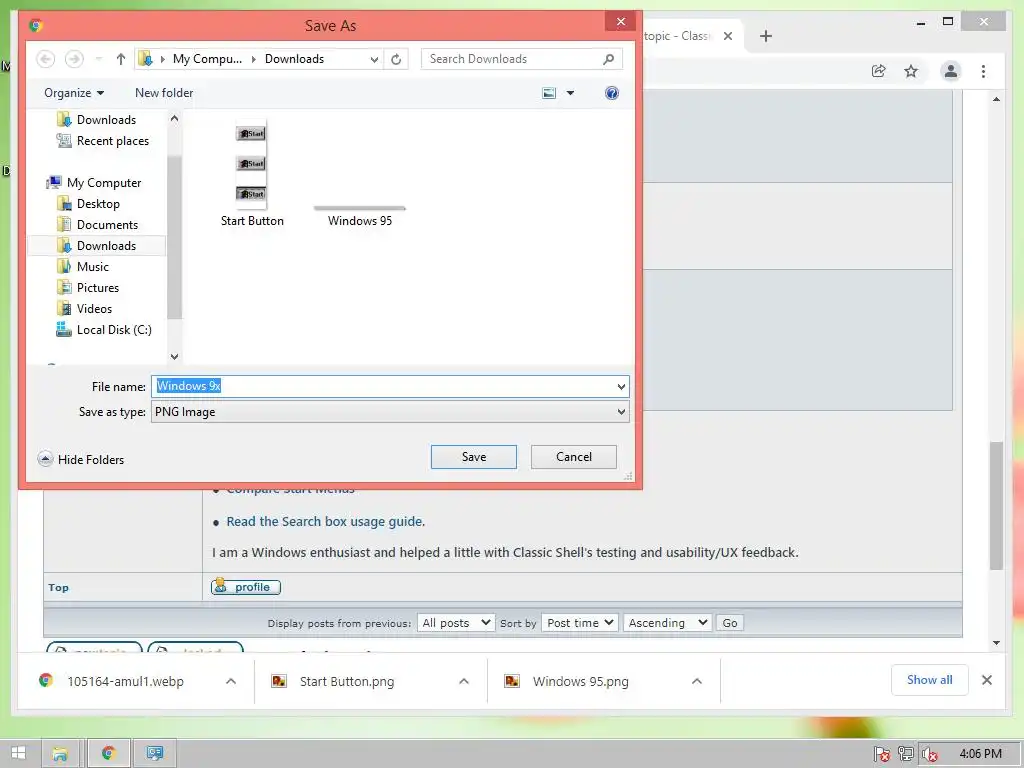The image size is (1024, 768).
Task: Open the Action Center flag tray icon
Action: [881, 754]
